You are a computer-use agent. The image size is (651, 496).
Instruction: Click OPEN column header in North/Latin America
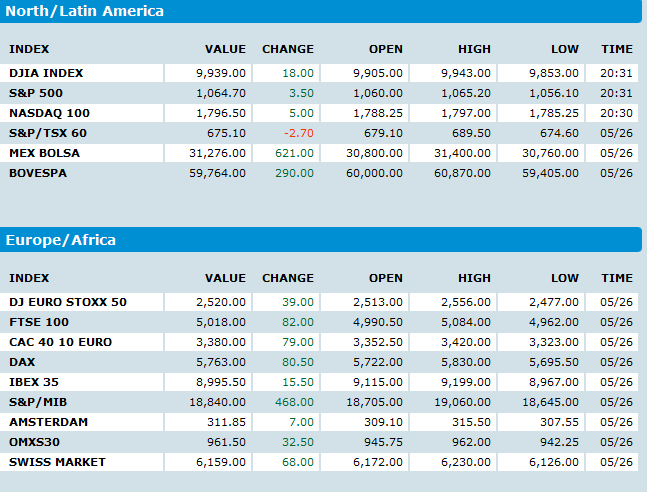coord(386,49)
